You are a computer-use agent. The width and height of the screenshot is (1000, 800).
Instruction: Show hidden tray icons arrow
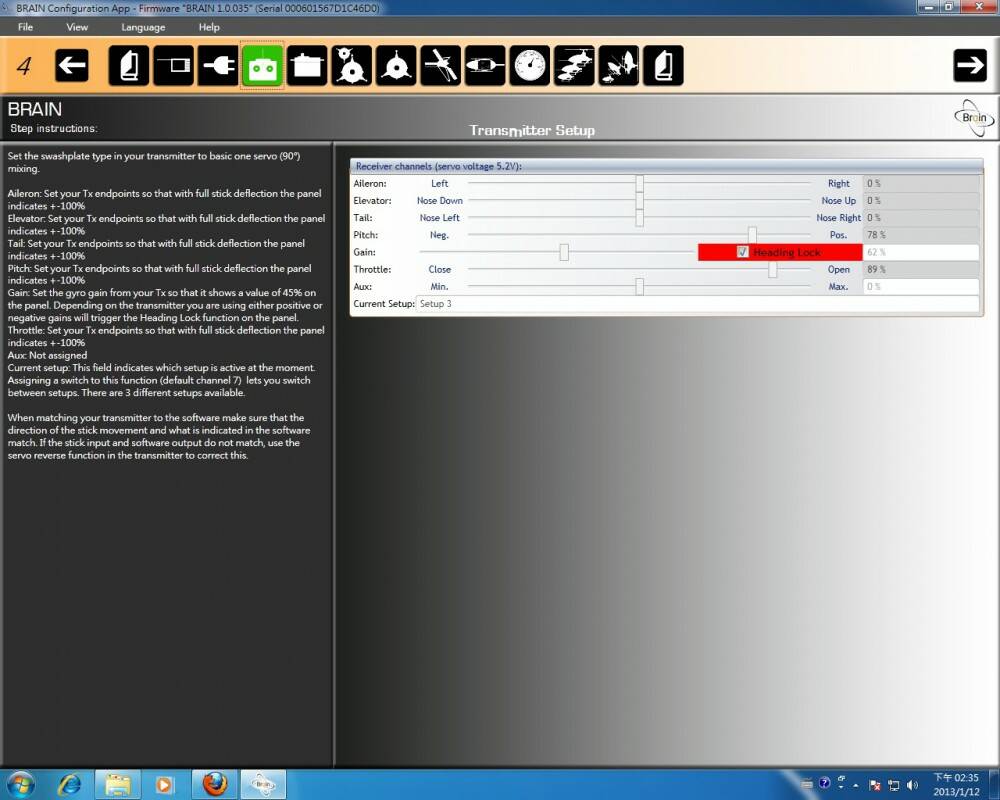(x=856, y=785)
